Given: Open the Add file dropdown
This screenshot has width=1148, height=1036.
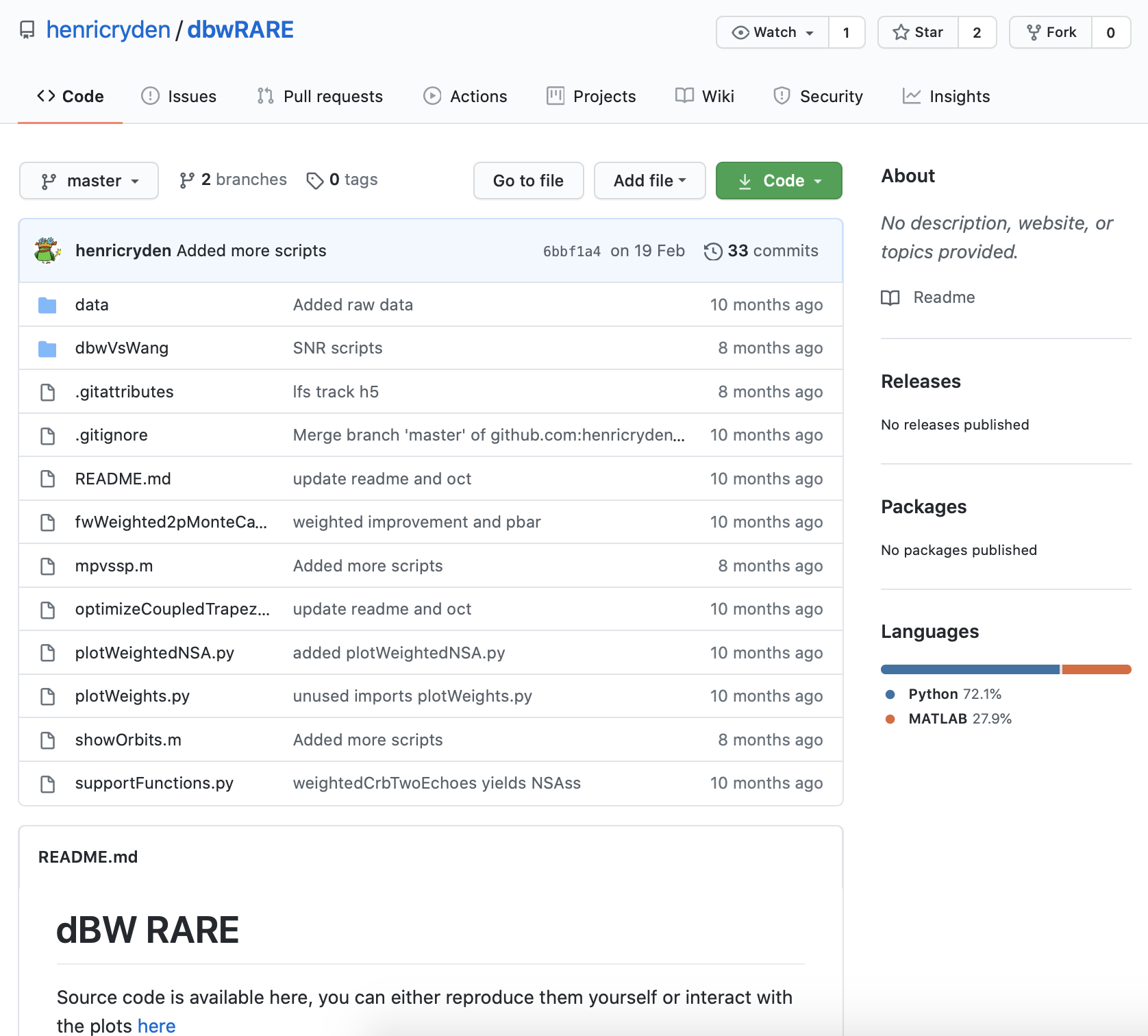Looking at the screenshot, I should (x=649, y=181).
